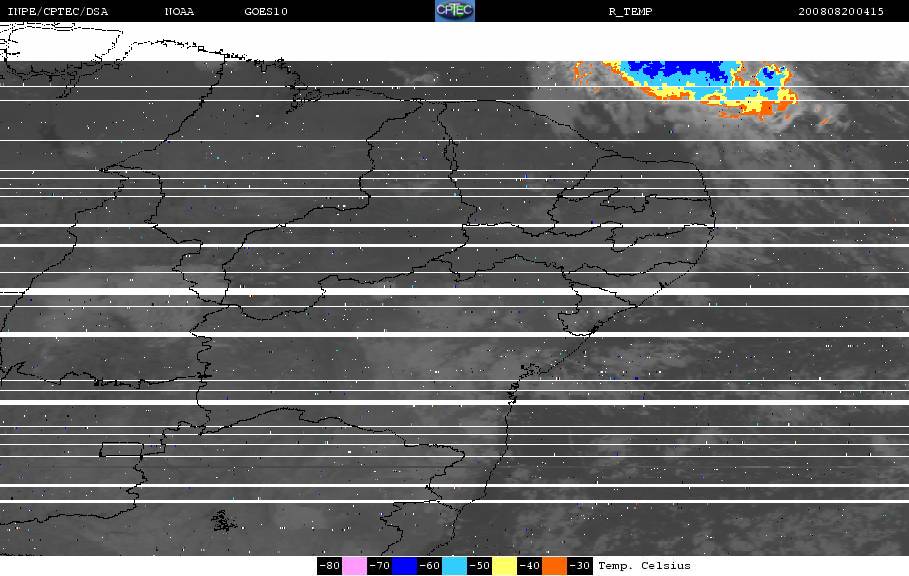The width and height of the screenshot is (909, 576).
Task: Choose the yellow legend swatch
Action: tap(504, 566)
